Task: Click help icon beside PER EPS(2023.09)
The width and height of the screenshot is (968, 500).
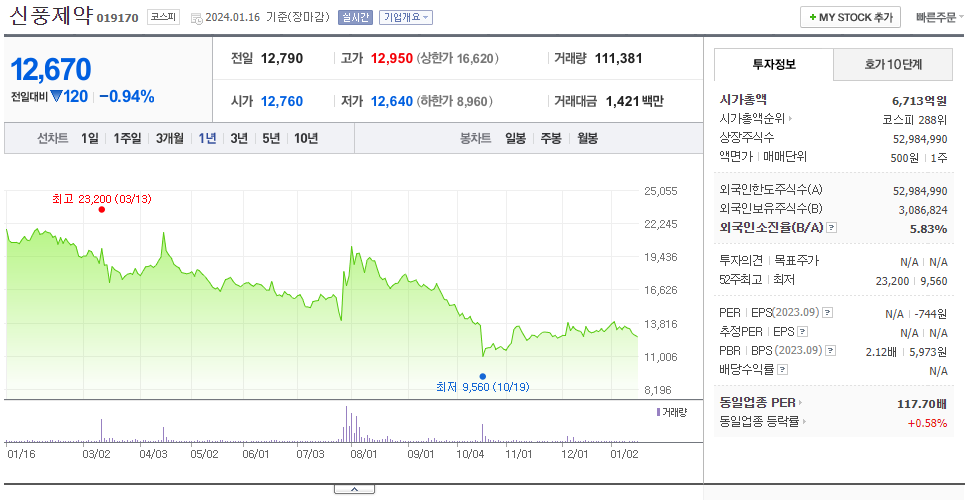Action: (x=828, y=313)
